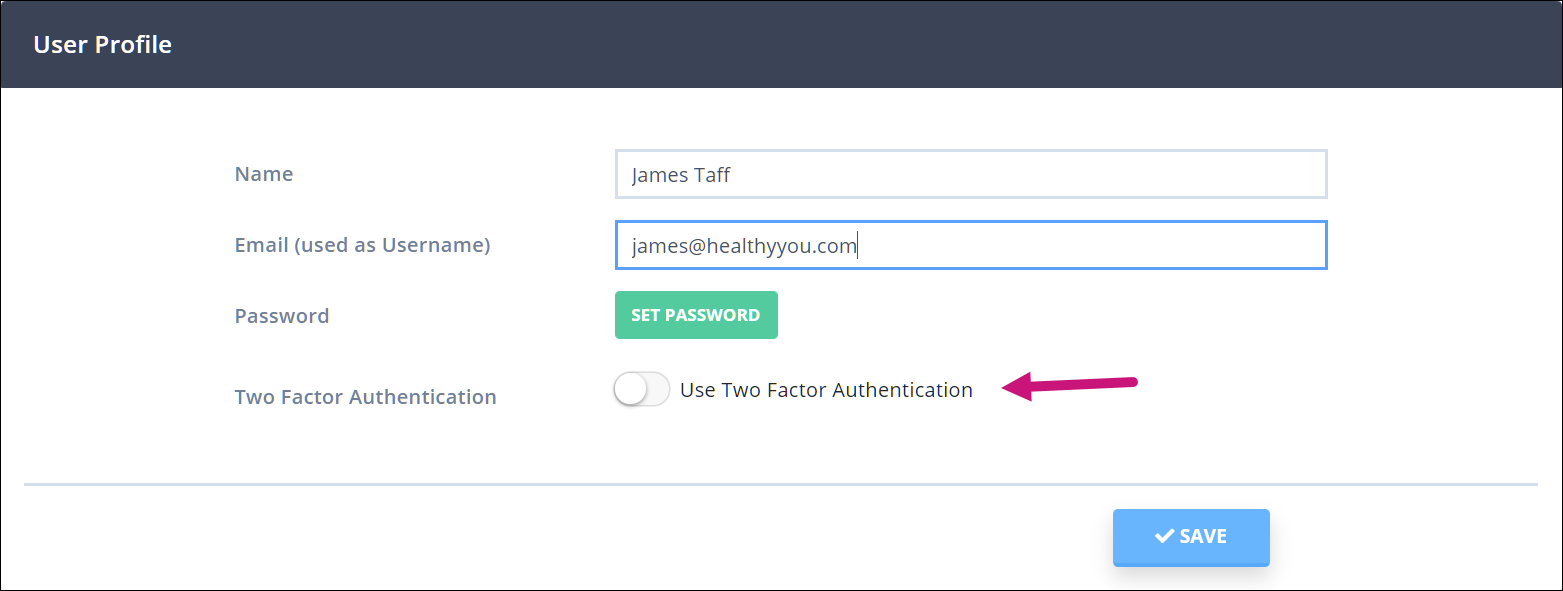
Task: Click the 'Email (used as Username)' label
Action: [362, 245]
